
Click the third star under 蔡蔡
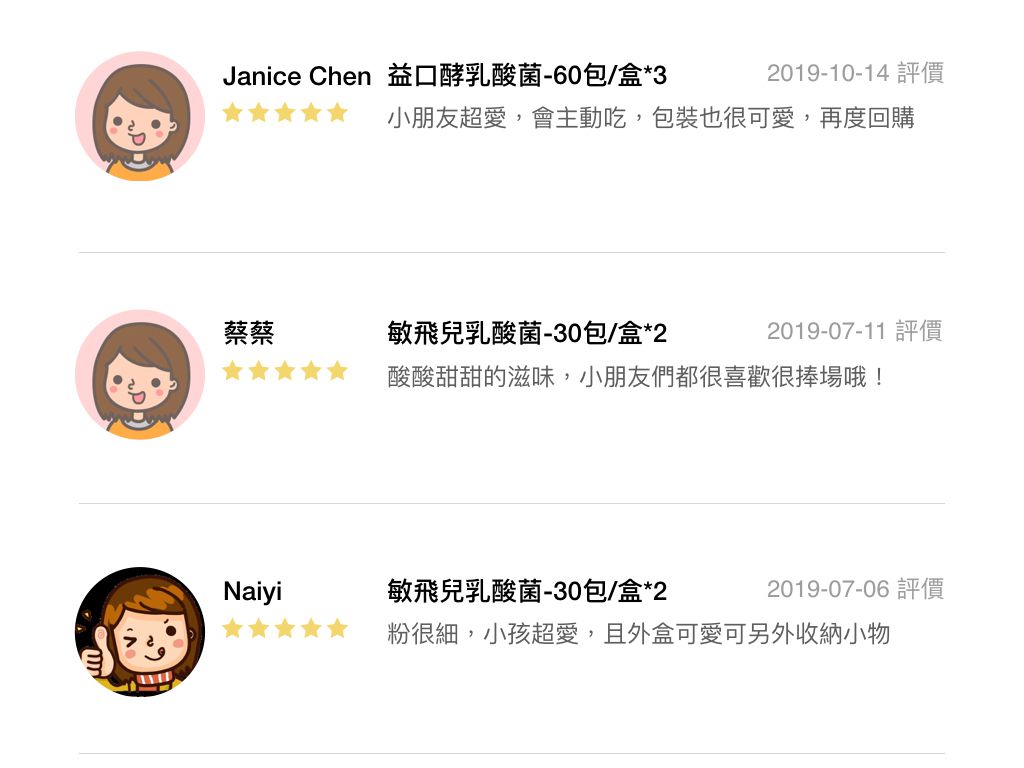pyautogui.click(x=285, y=371)
